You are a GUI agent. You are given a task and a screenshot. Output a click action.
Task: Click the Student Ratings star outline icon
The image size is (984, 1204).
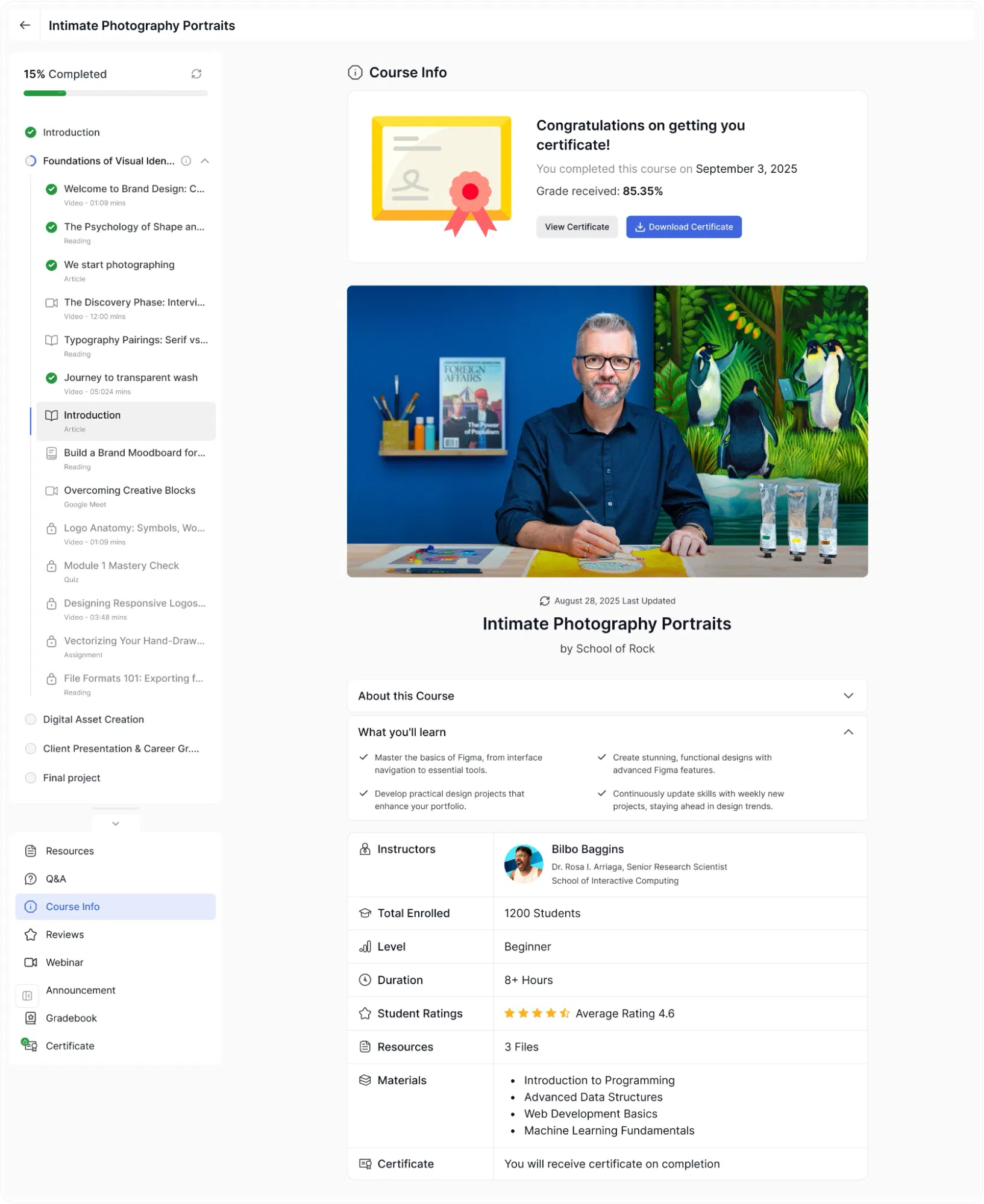click(365, 1014)
